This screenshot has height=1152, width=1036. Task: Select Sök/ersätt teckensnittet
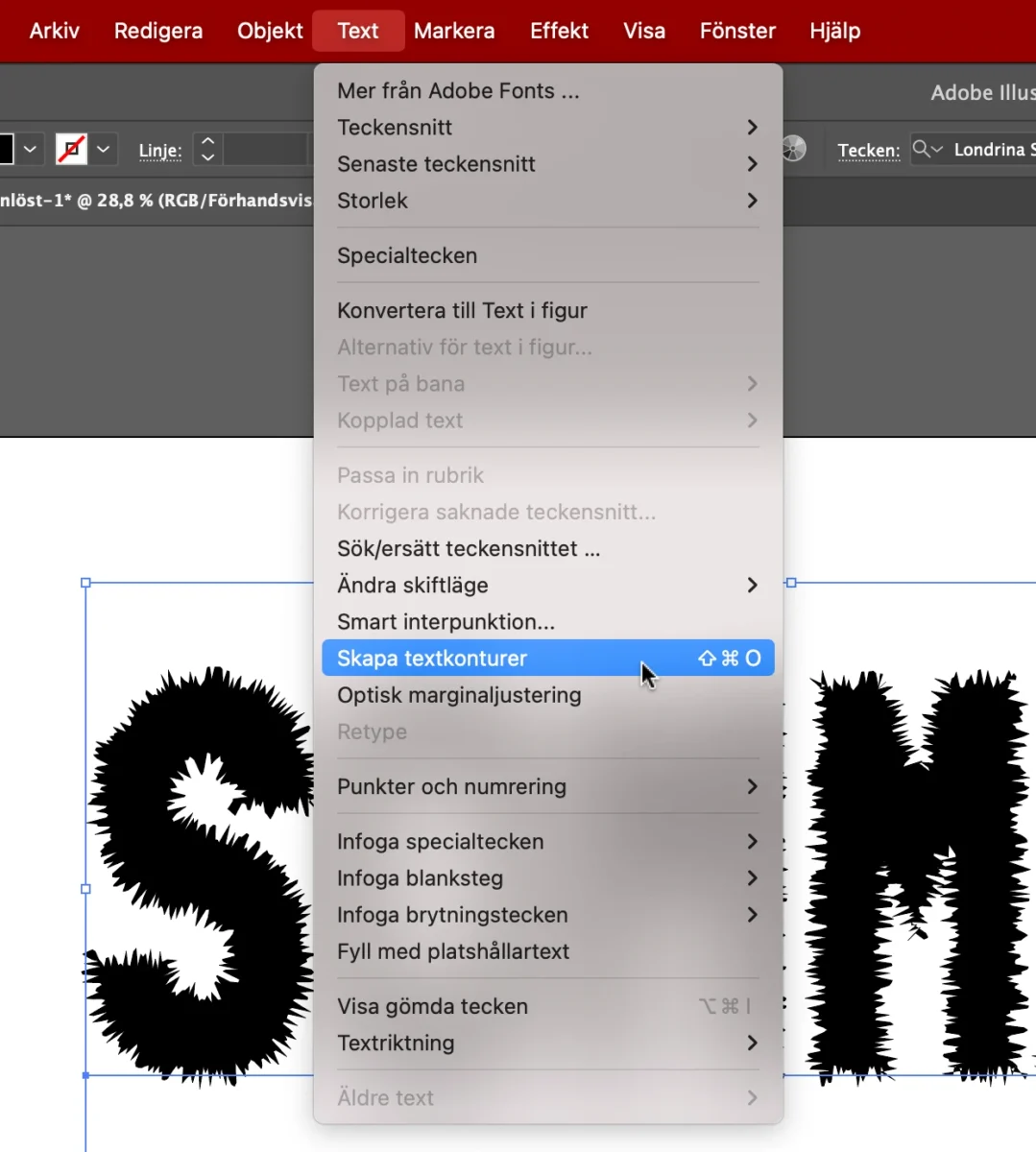point(548,548)
